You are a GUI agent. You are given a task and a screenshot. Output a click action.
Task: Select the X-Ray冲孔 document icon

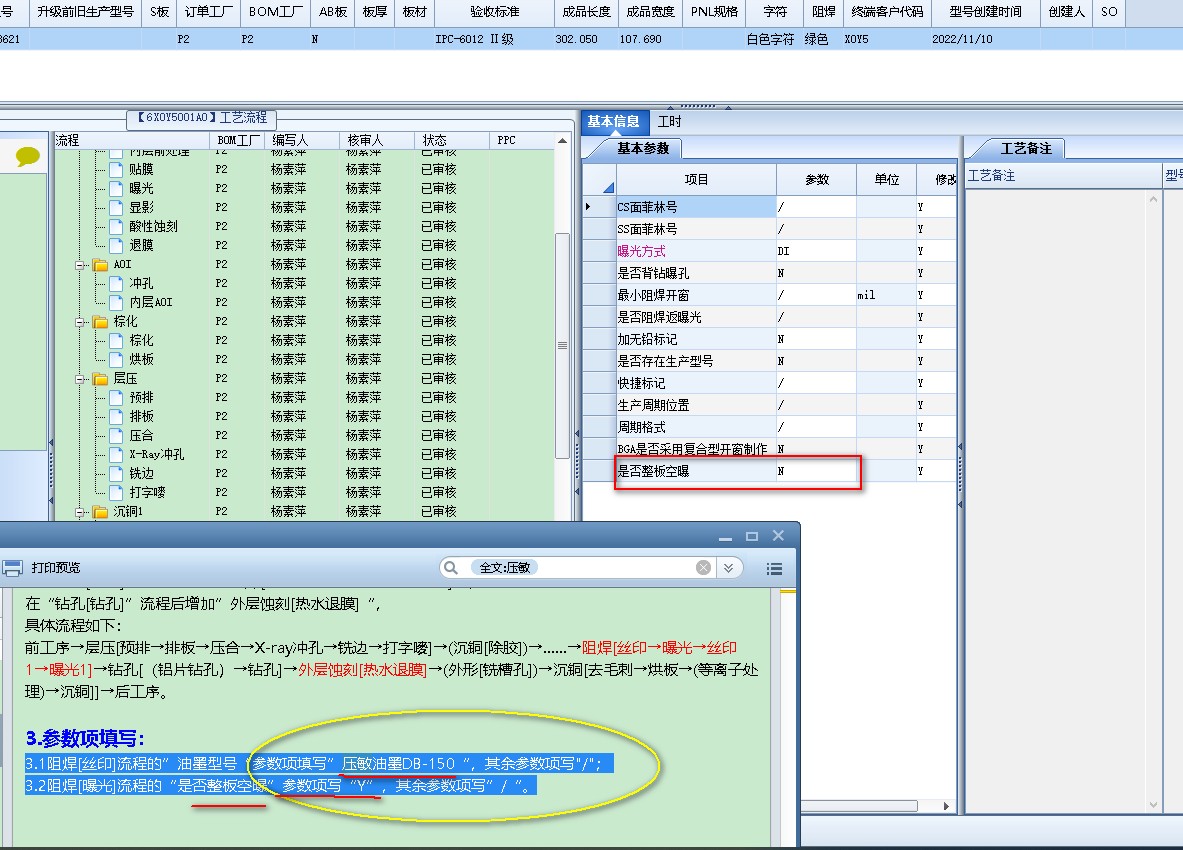click(x=116, y=454)
